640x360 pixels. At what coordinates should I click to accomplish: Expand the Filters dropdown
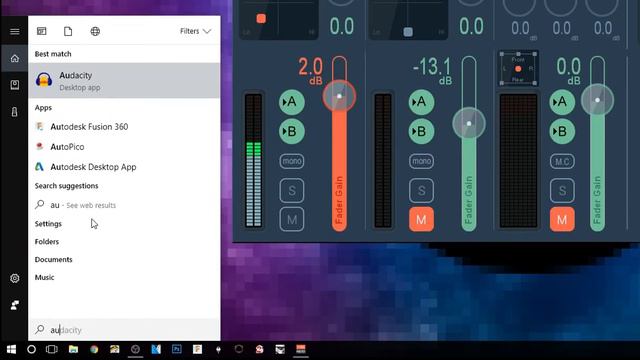196,31
